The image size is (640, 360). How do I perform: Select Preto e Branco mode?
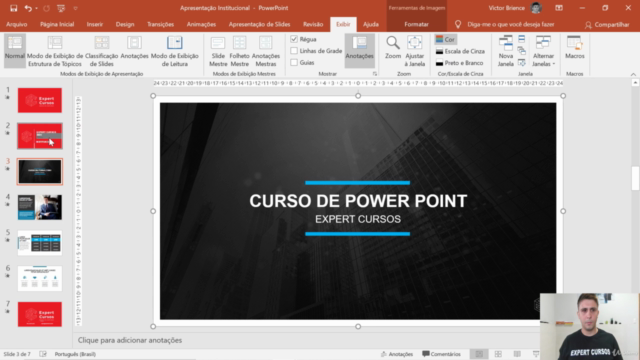coord(459,63)
